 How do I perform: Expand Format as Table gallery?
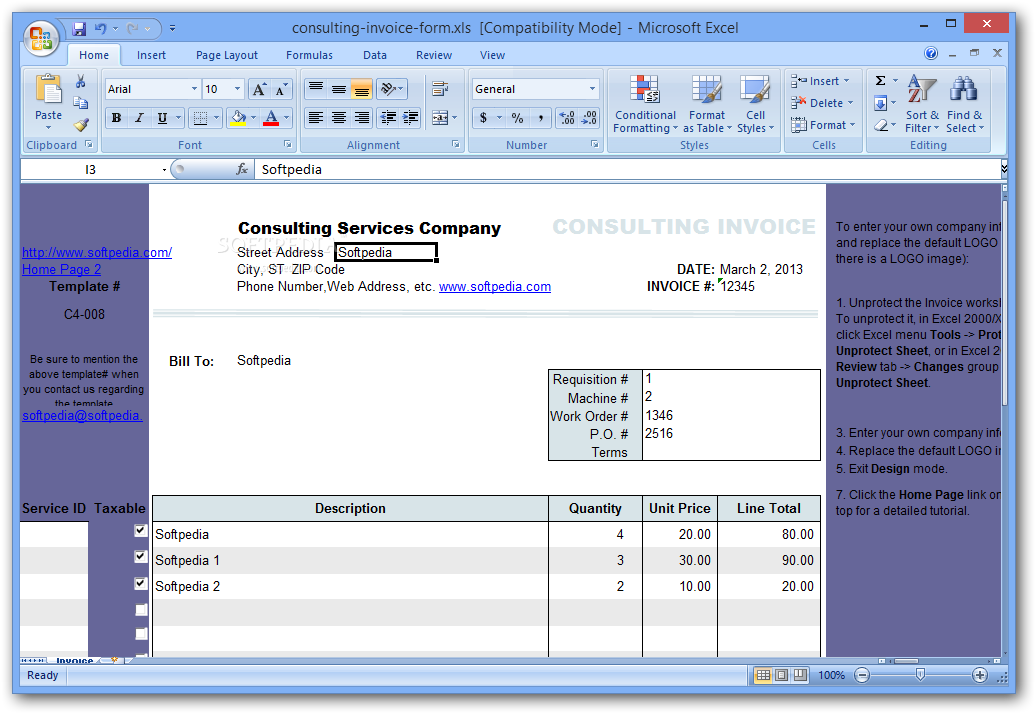(707, 104)
